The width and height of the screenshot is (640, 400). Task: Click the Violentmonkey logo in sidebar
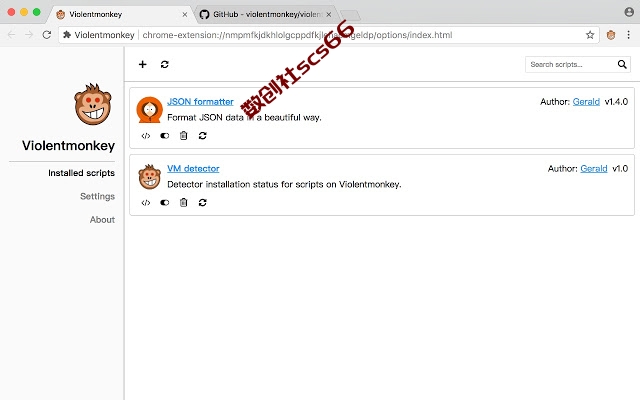(93, 104)
